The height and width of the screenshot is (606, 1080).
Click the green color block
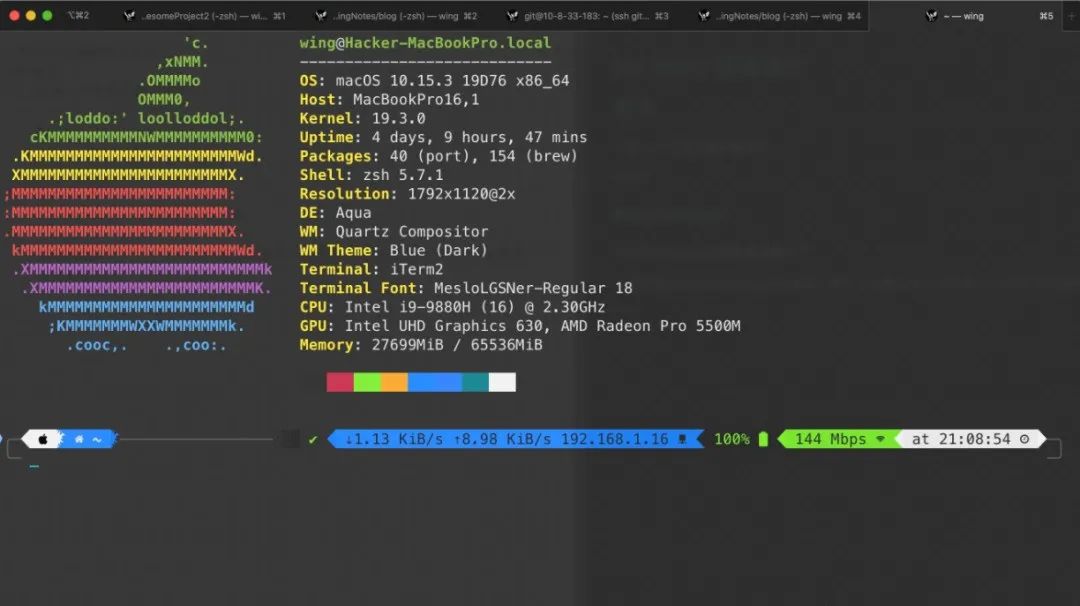[367, 382]
